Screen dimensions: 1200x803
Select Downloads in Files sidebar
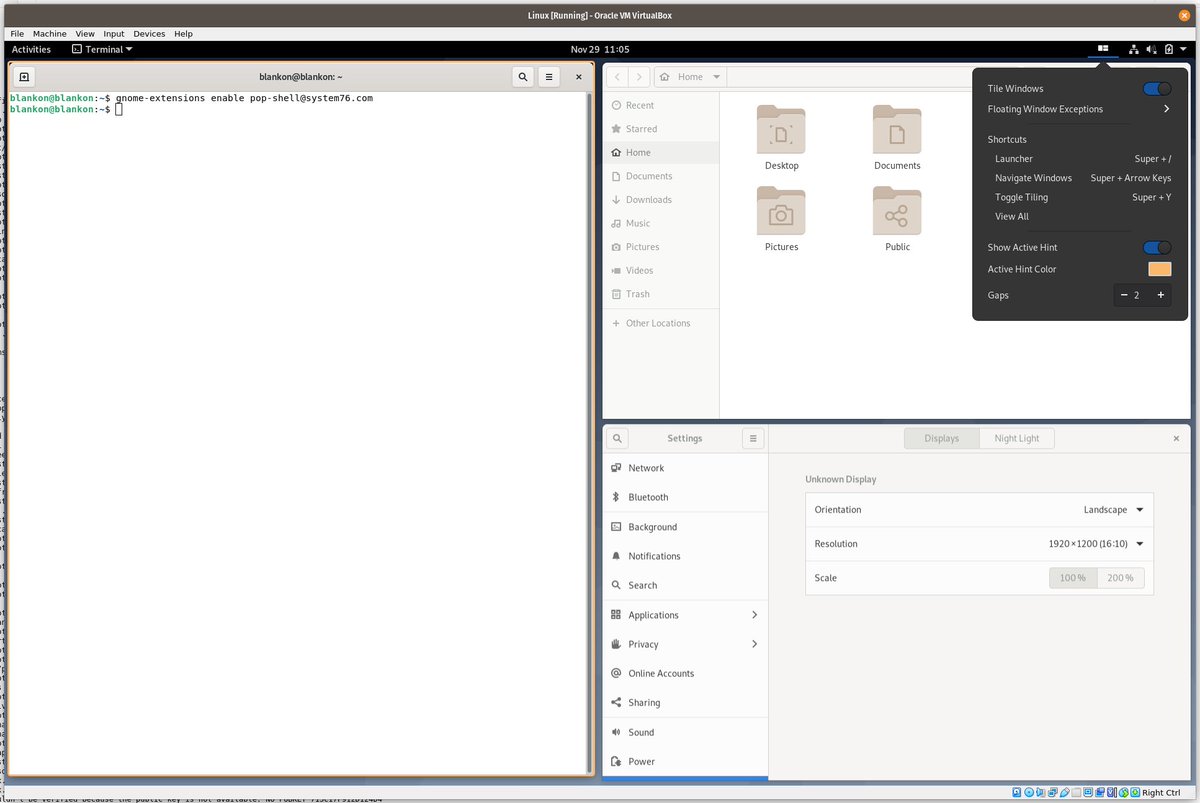click(660, 200)
